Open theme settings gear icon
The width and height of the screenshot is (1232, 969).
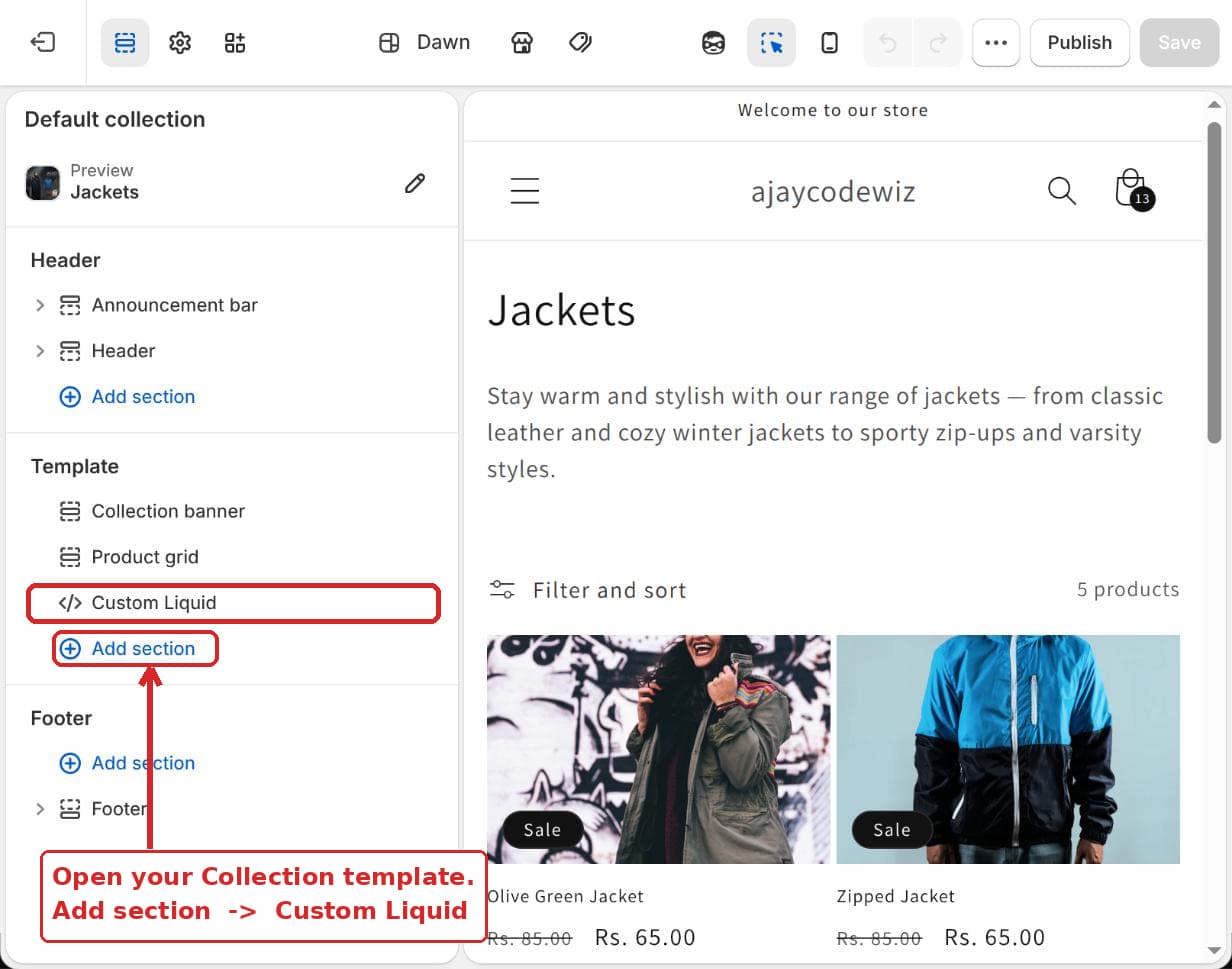(x=180, y=43)
